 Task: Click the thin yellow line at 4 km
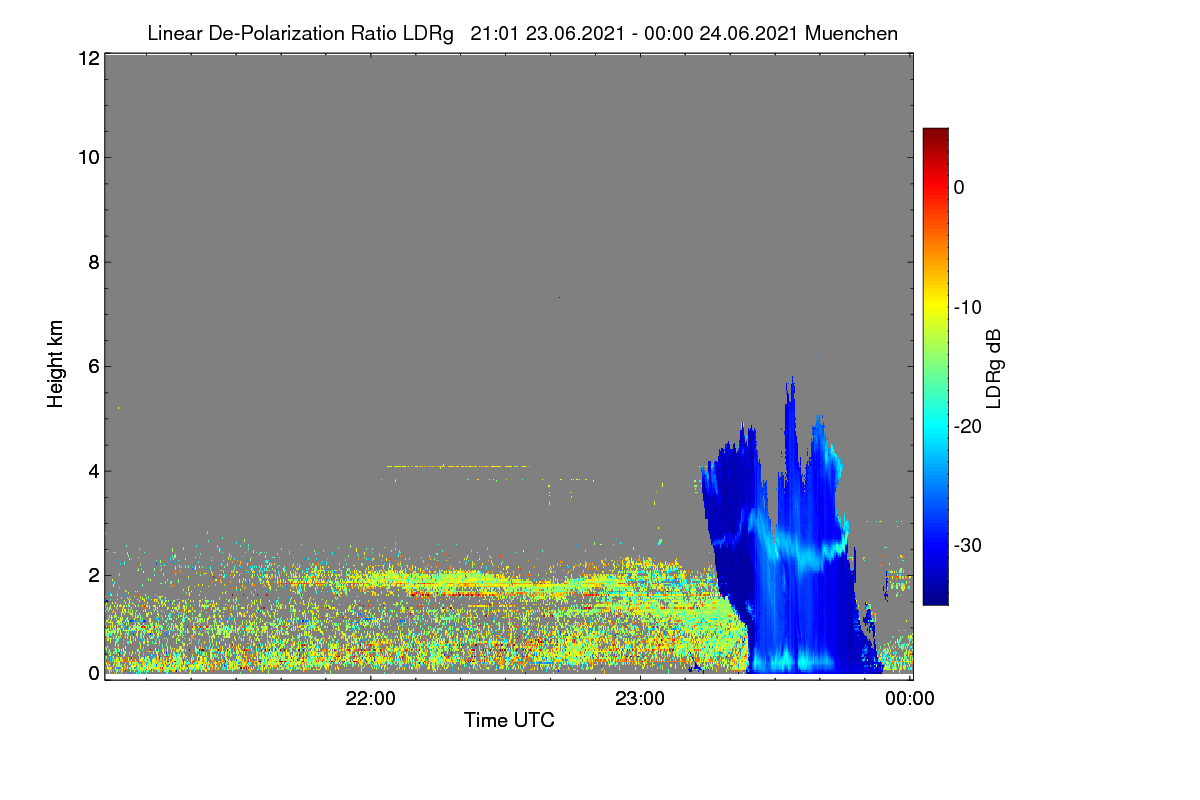click(x=457, y=466)
